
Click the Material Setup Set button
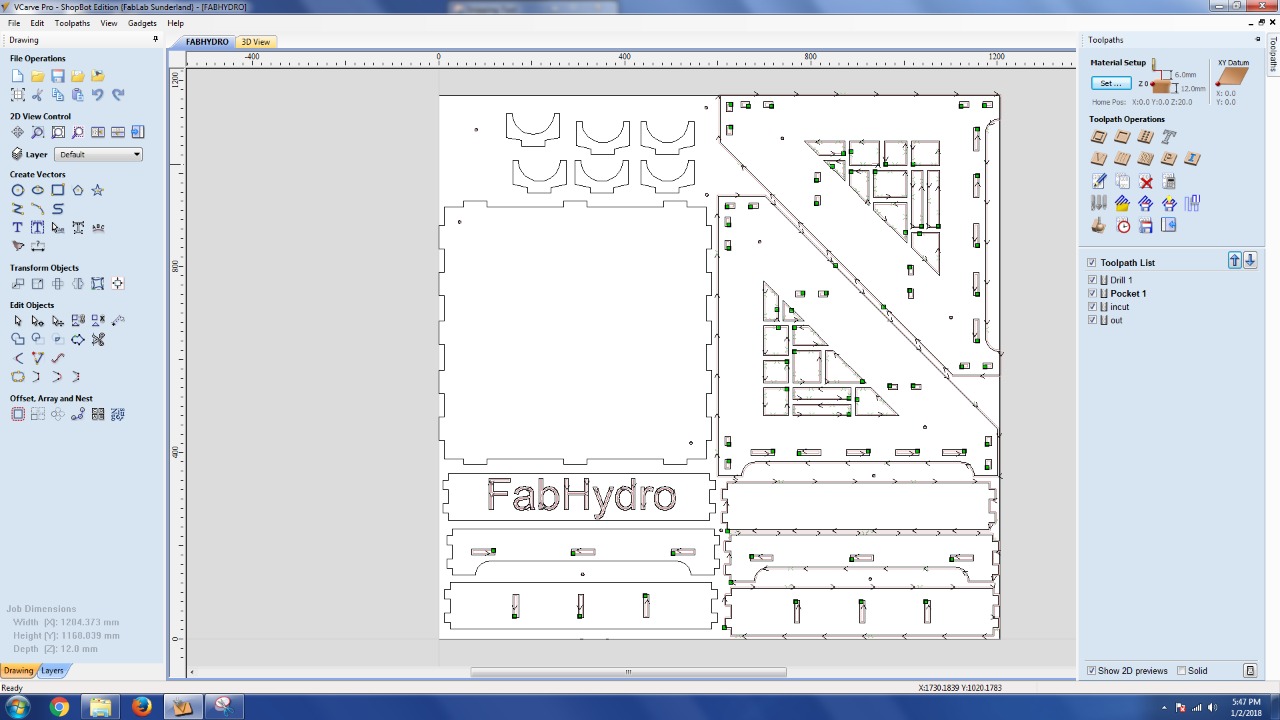pos(1111,83)
